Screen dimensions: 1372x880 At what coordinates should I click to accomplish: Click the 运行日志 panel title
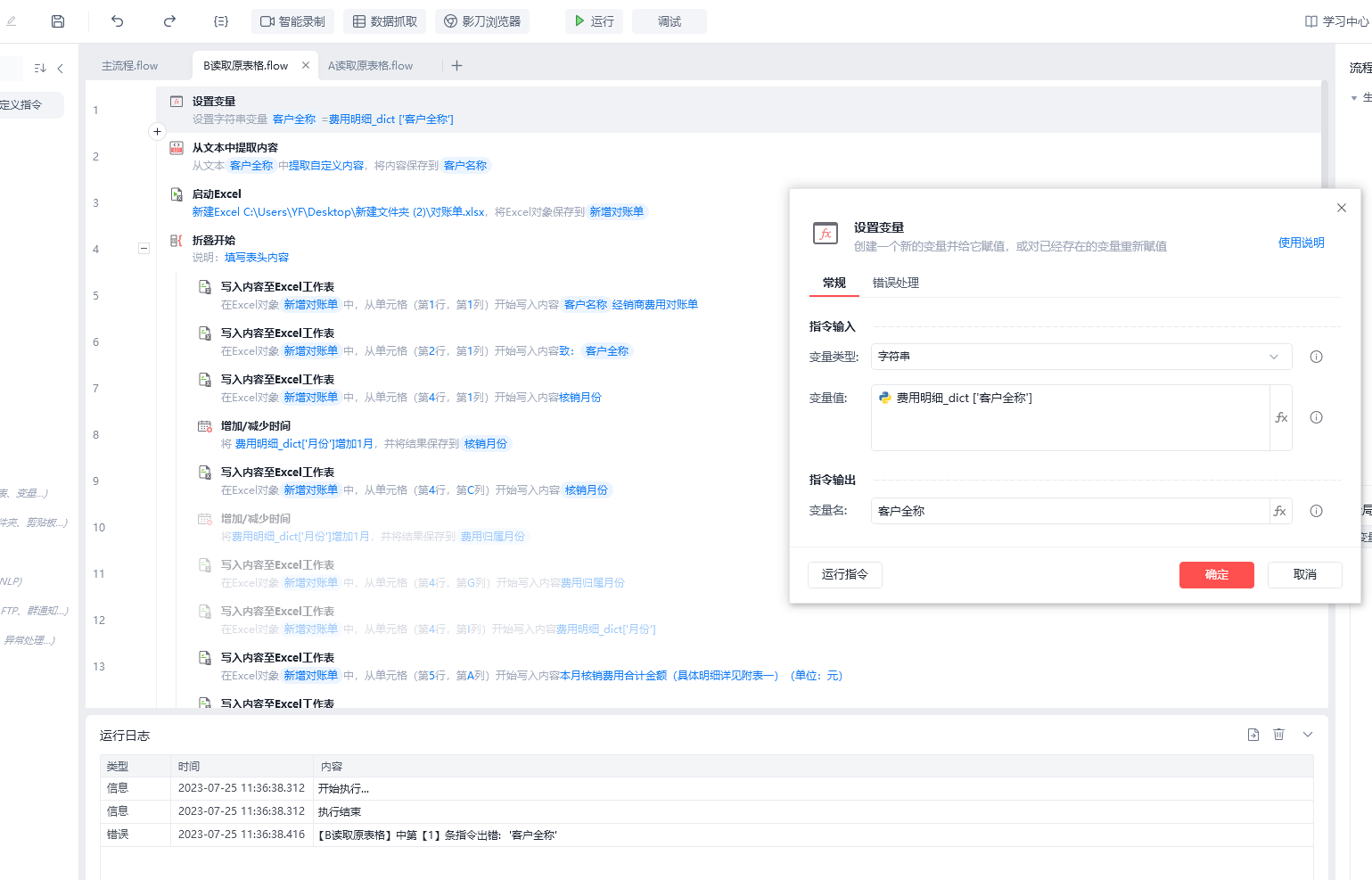click(x=125, y=736)
